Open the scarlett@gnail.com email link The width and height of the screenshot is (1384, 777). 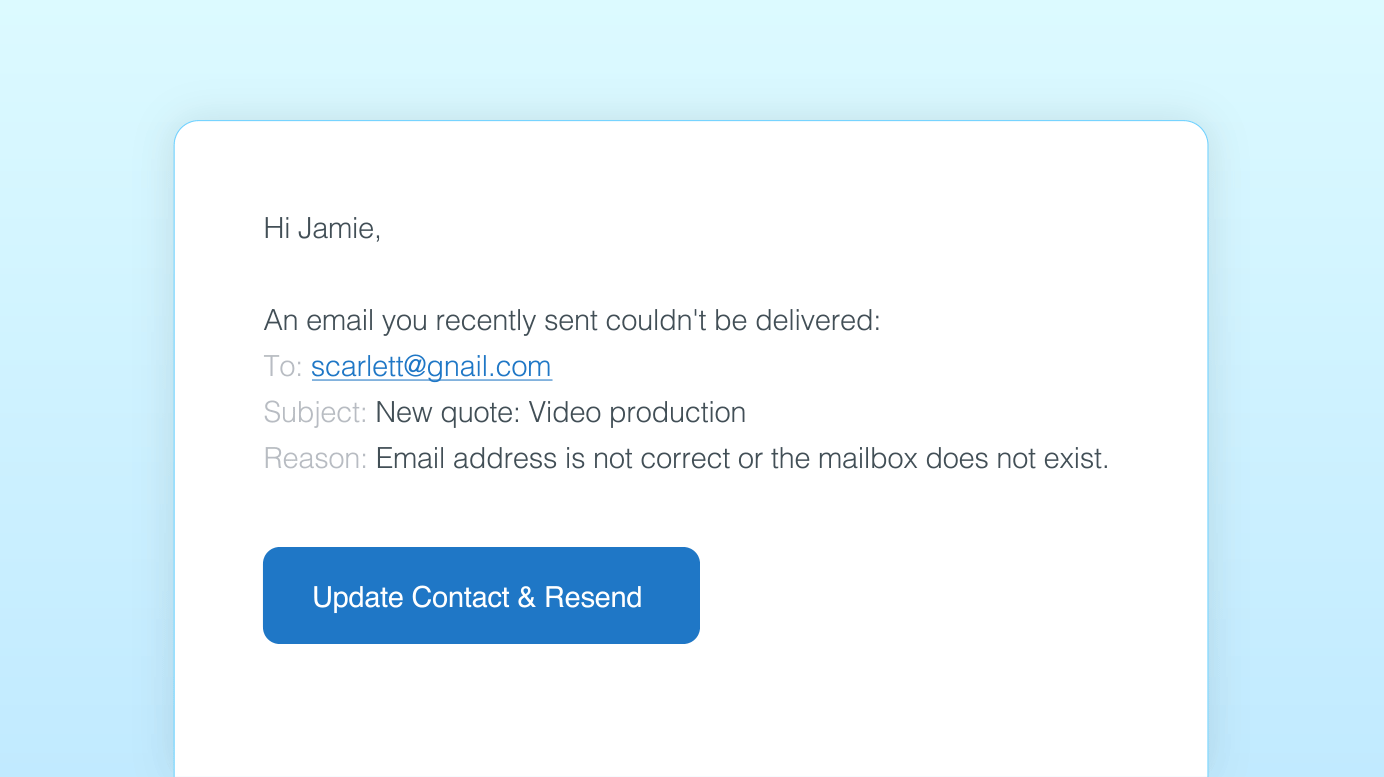tap(431, 367)
